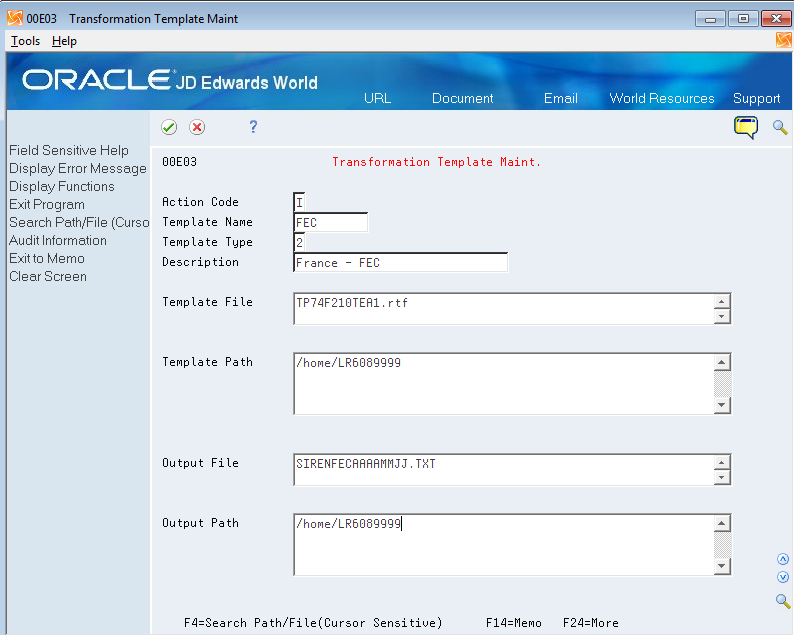
Task: Open the yellow speech bubble message icon
Action: [746, 127]
